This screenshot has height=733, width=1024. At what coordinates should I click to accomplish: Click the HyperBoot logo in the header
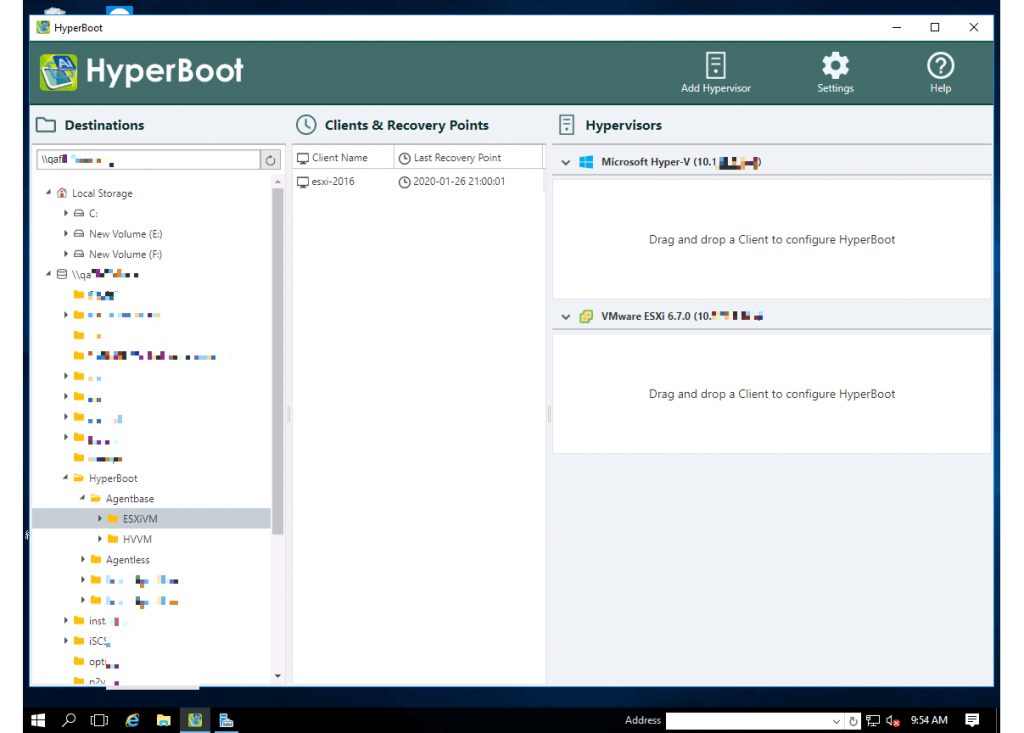tap(60, 72)
